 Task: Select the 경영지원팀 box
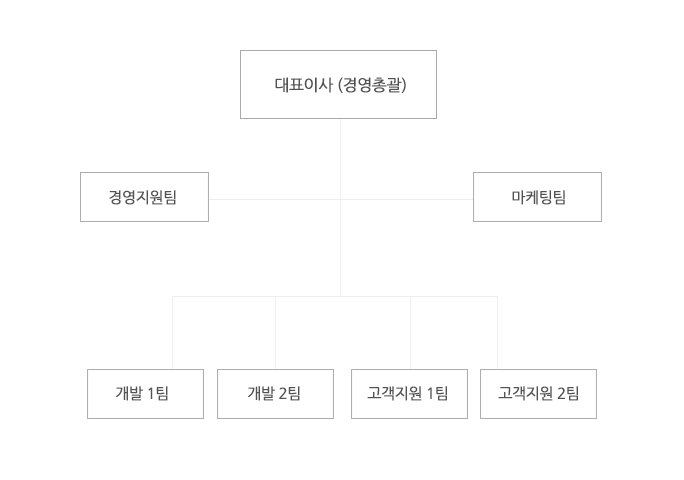(x=144, y=197)
